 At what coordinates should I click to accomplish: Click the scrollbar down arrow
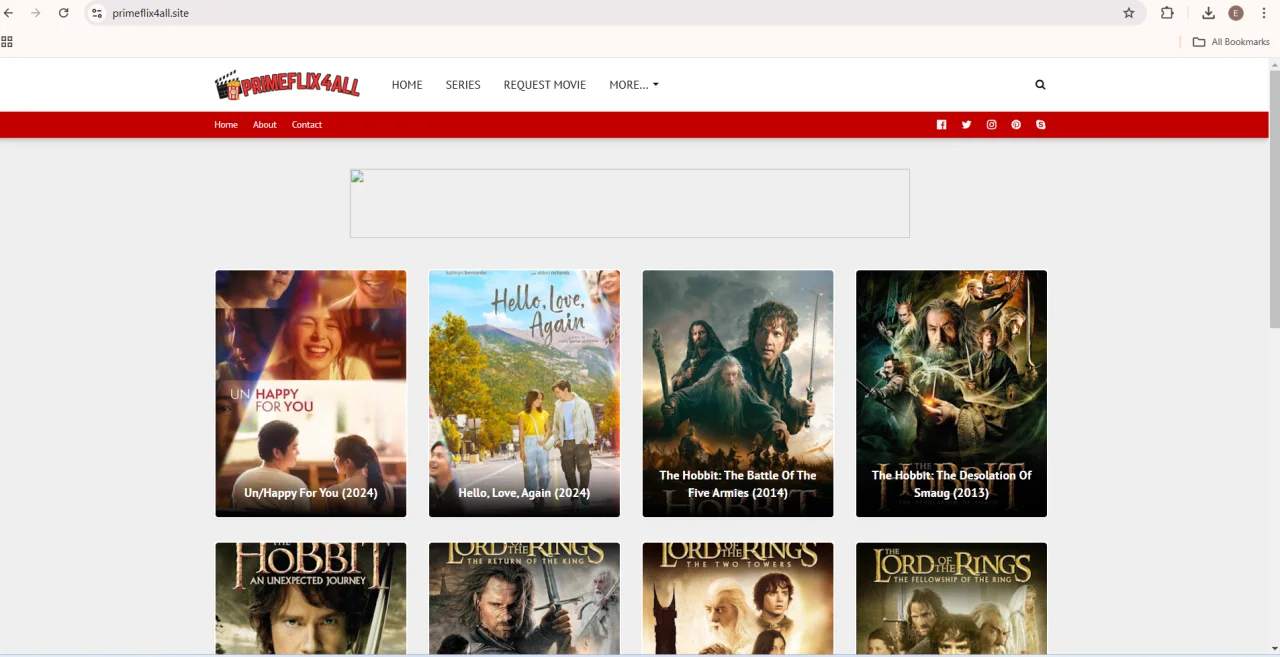coord(1274,648)
